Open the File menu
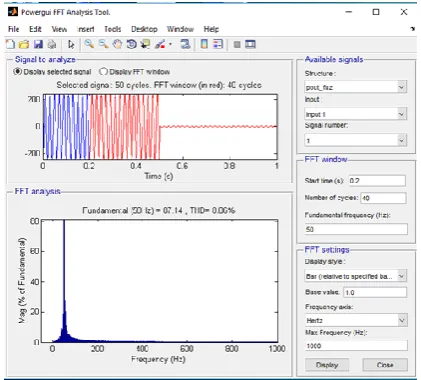 (x=14, y=29)
